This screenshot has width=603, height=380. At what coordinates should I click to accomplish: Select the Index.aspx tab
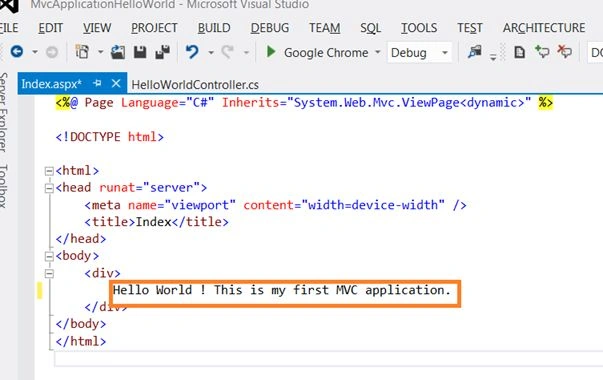(51, 83)
